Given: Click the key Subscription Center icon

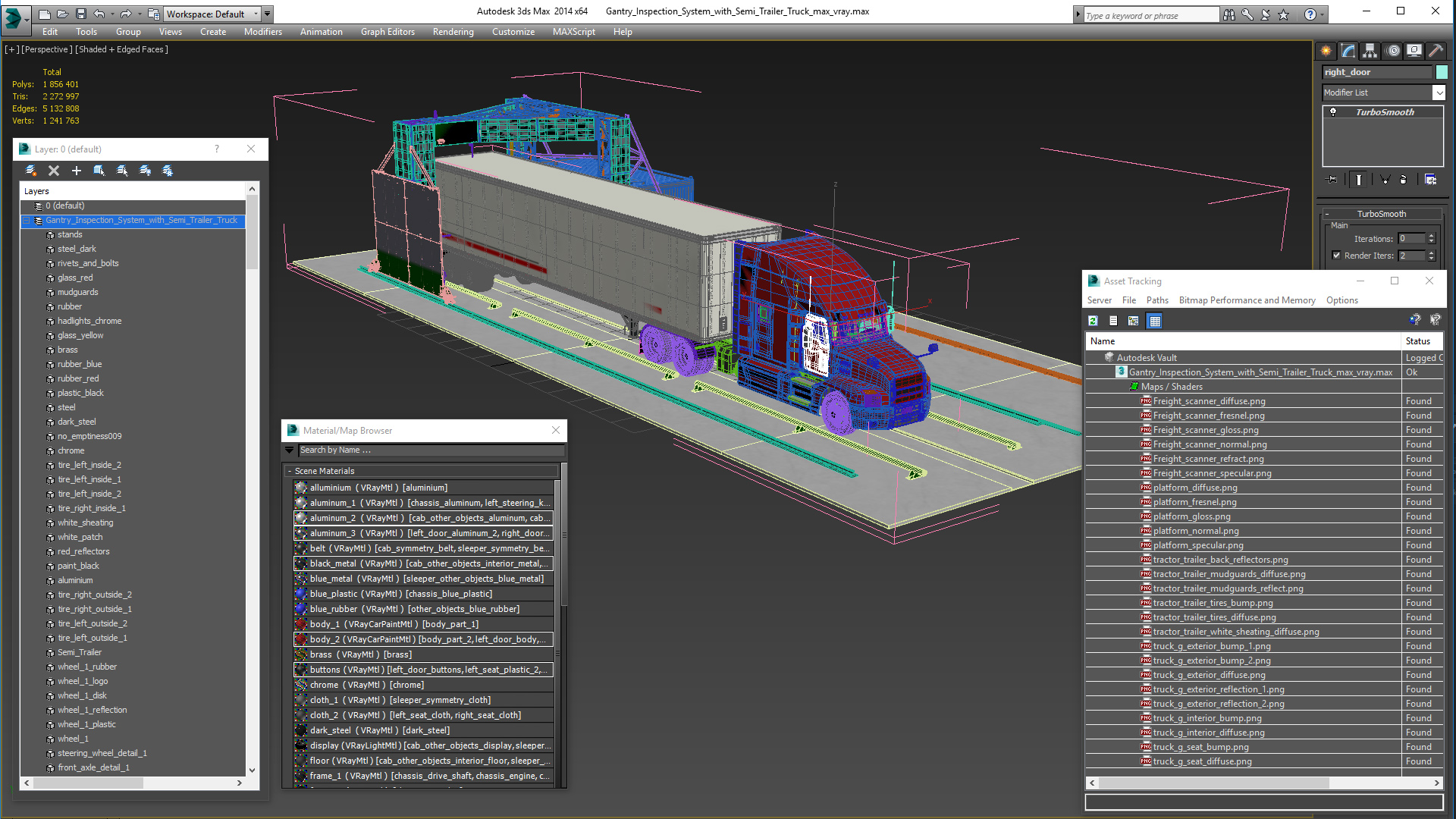Looking at the screenshot, I should coord(1247,14).
